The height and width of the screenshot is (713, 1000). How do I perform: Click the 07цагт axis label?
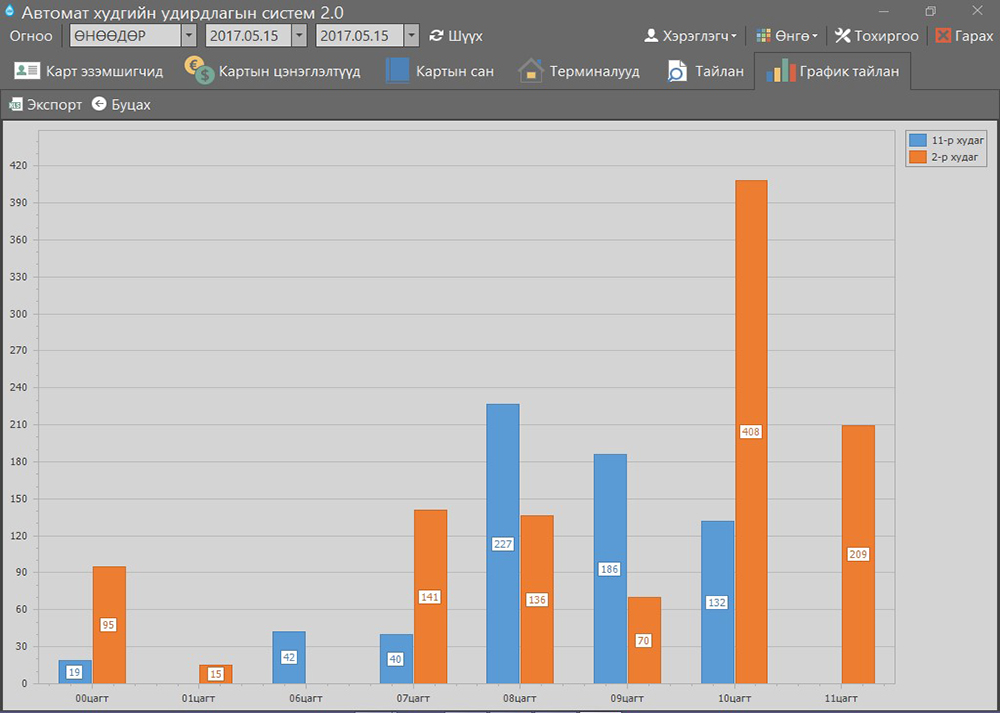[x=413, y=698]
